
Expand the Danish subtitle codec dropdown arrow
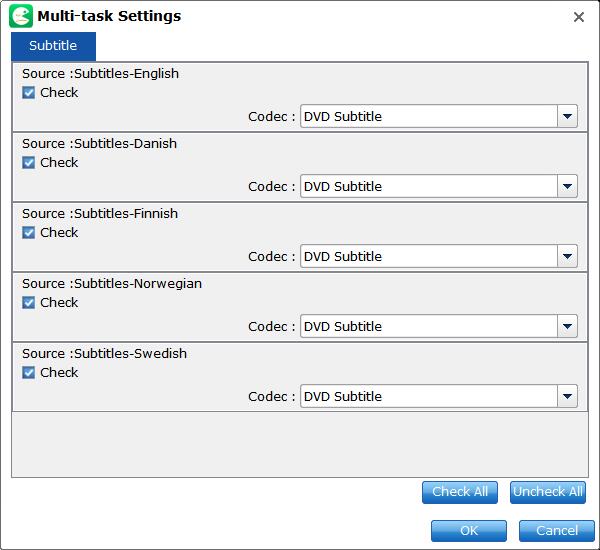click(x=567, y=186)
